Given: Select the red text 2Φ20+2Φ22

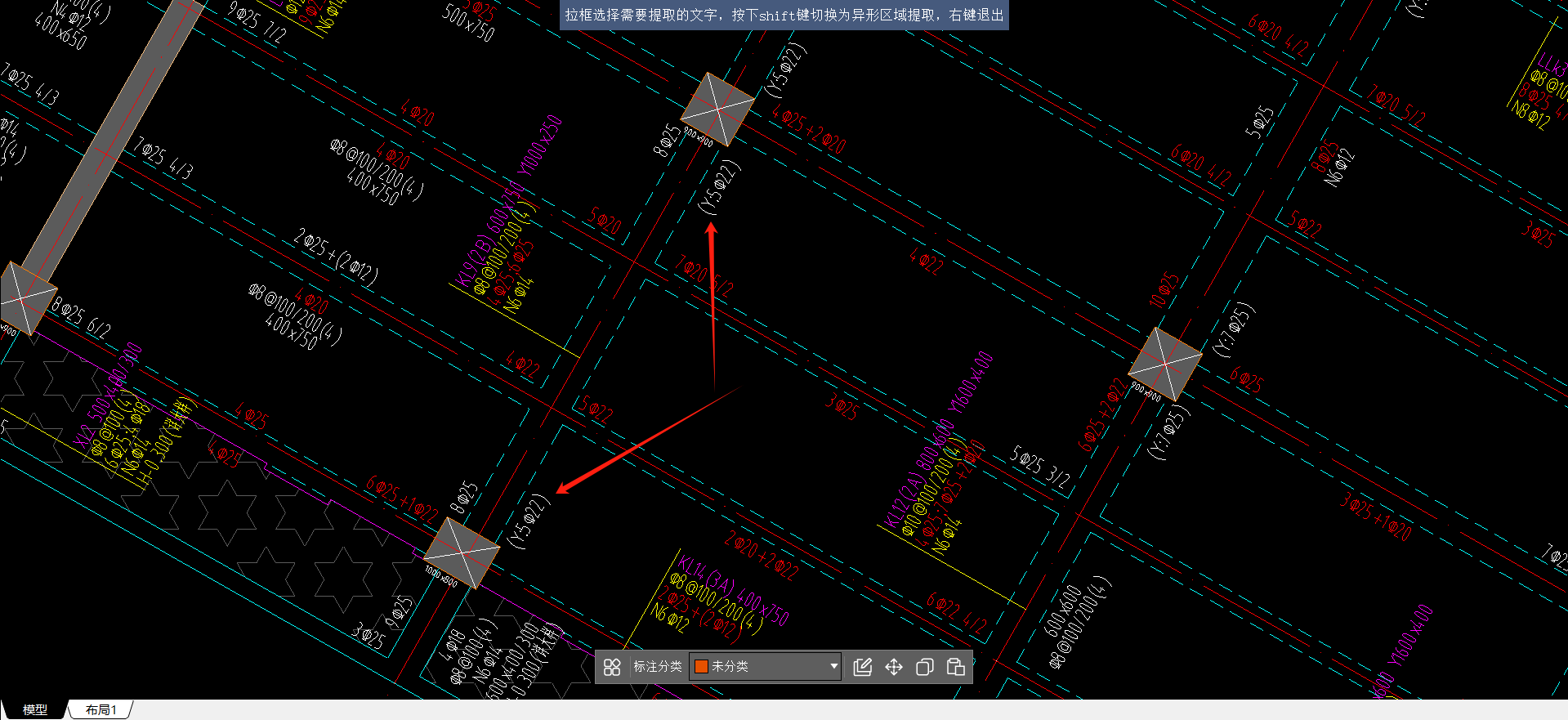Looking at the screenshot, I should point(762,556).
